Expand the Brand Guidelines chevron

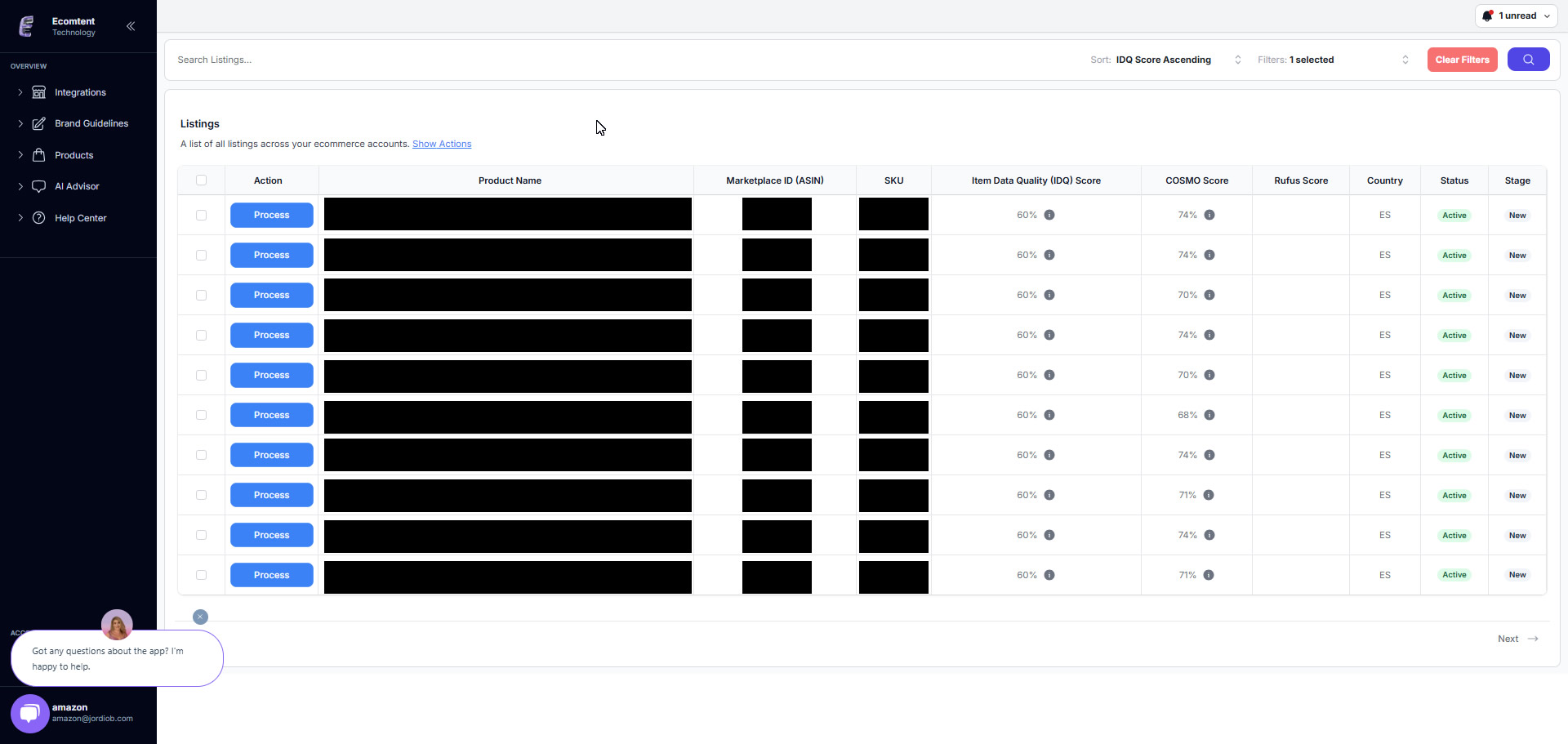(20, 123)
